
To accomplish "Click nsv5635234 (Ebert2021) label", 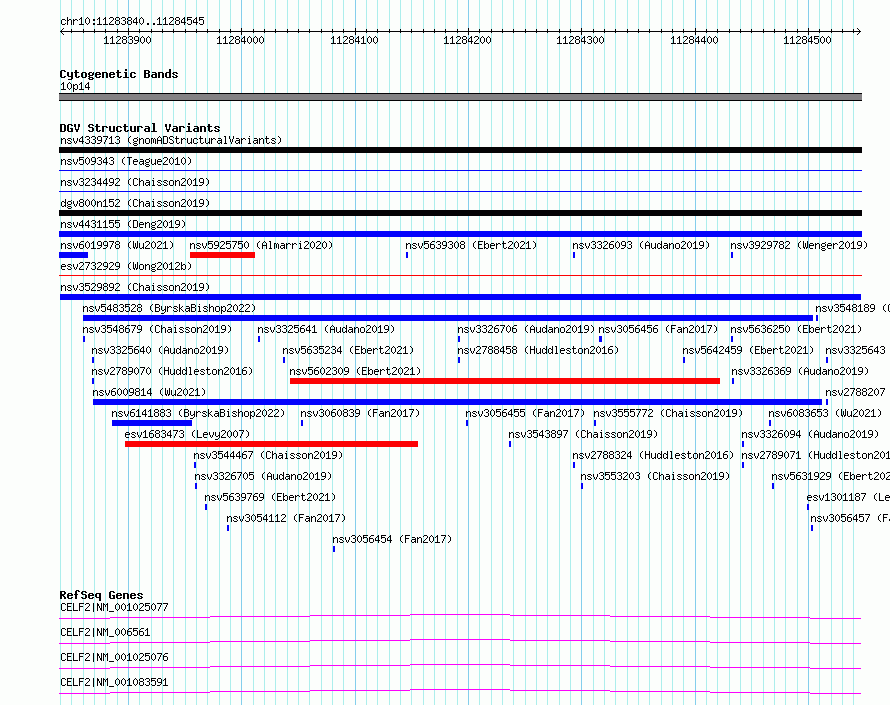I will [349, 350].
